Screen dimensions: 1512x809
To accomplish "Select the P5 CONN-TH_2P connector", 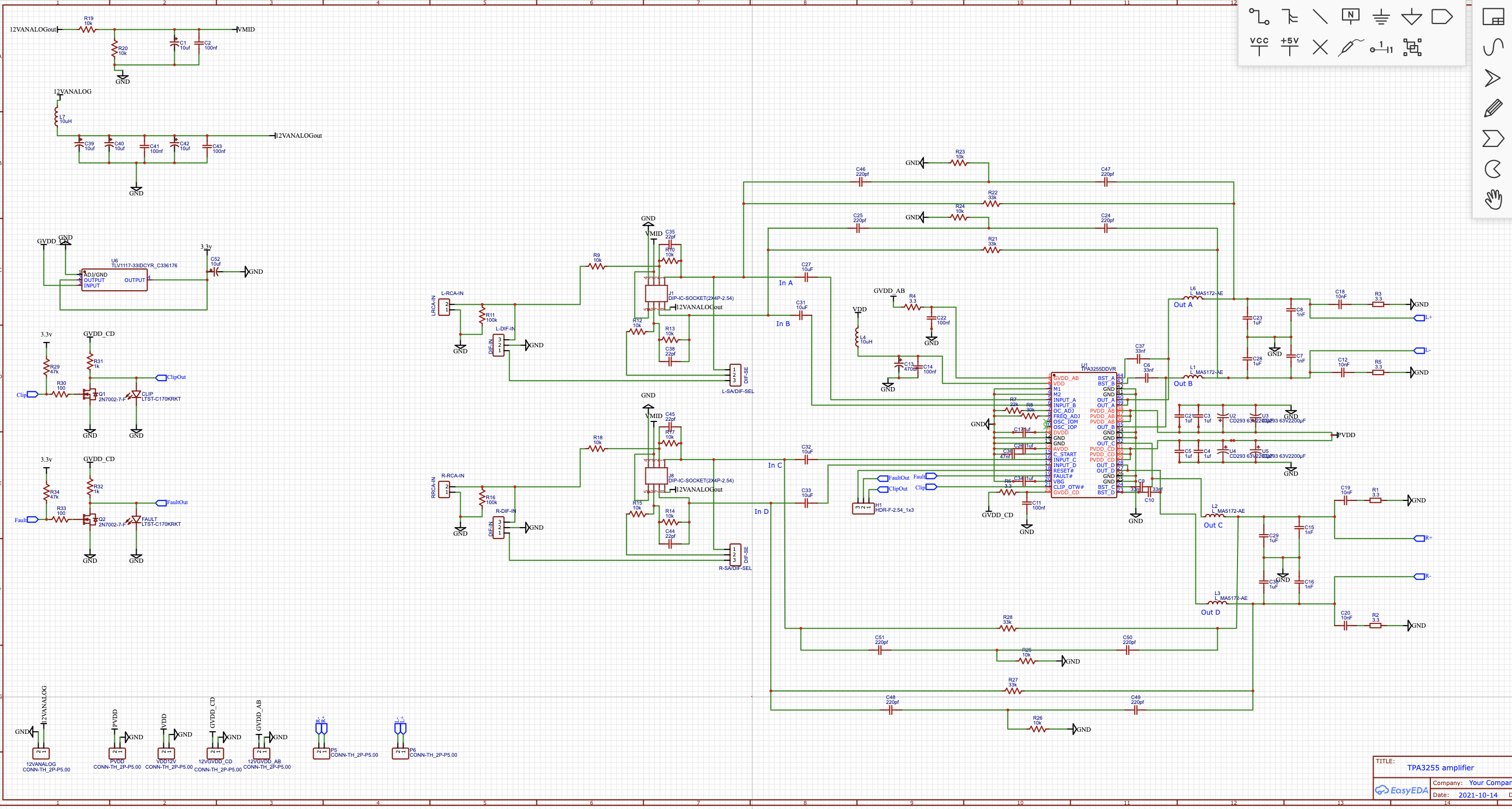I will [321, 753].
